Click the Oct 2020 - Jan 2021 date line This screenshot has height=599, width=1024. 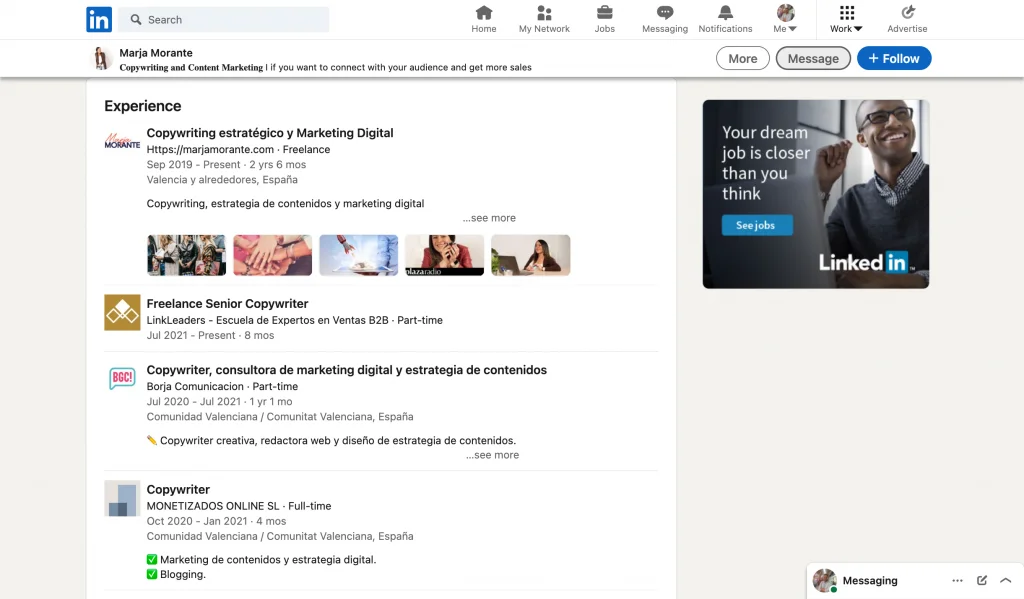(x=216, y=521)
